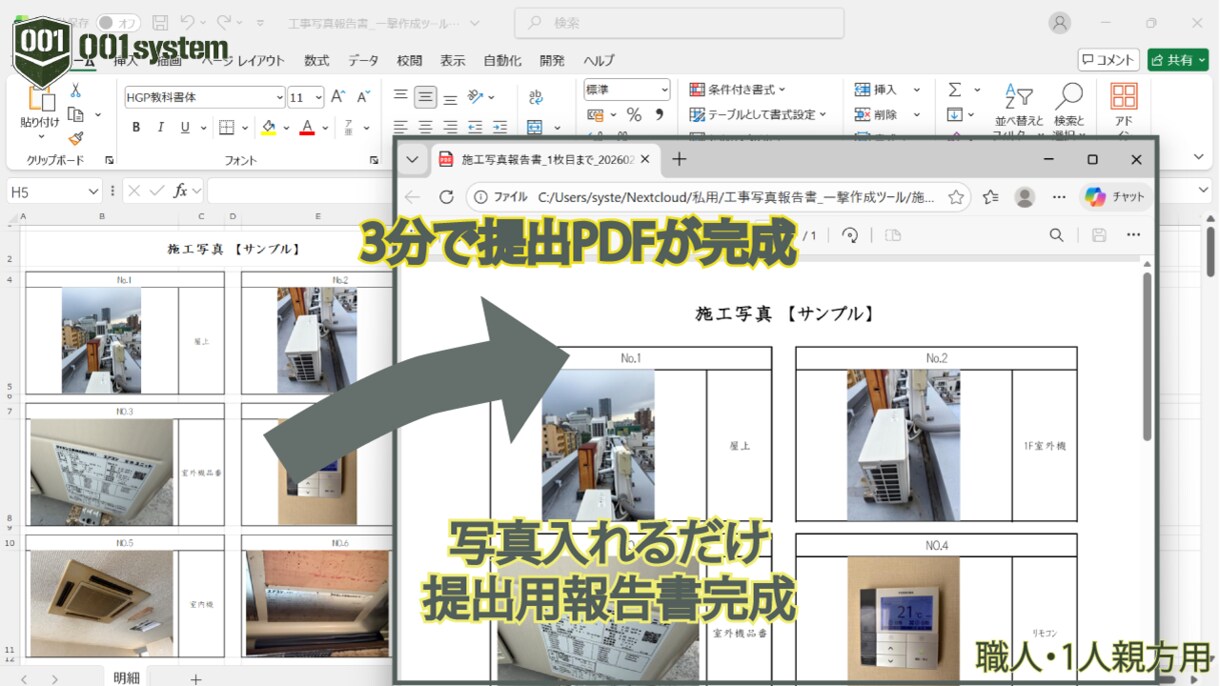
Task: Copy selection using the Excel copy icon
Action: pyautogui.click(x=75, y=114)
